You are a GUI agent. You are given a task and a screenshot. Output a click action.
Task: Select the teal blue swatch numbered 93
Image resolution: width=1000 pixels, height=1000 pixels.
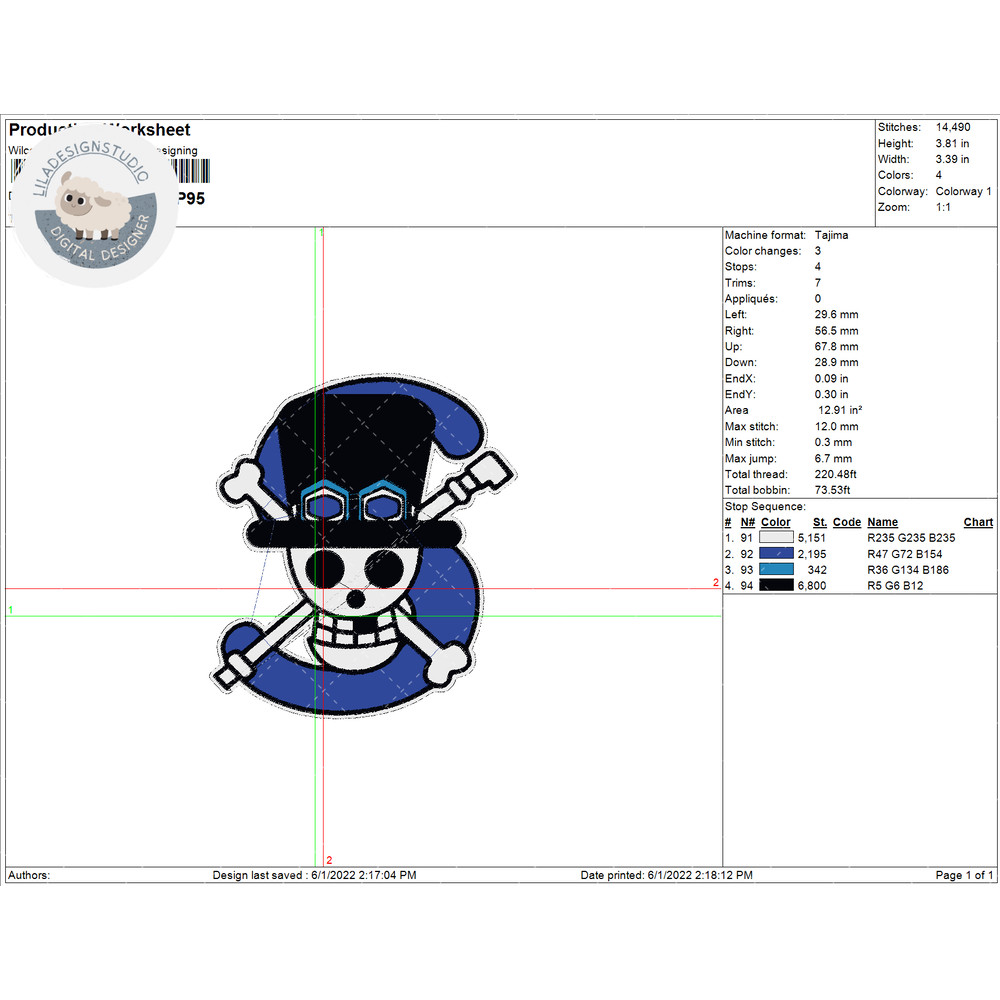click(x=776, y=570)
